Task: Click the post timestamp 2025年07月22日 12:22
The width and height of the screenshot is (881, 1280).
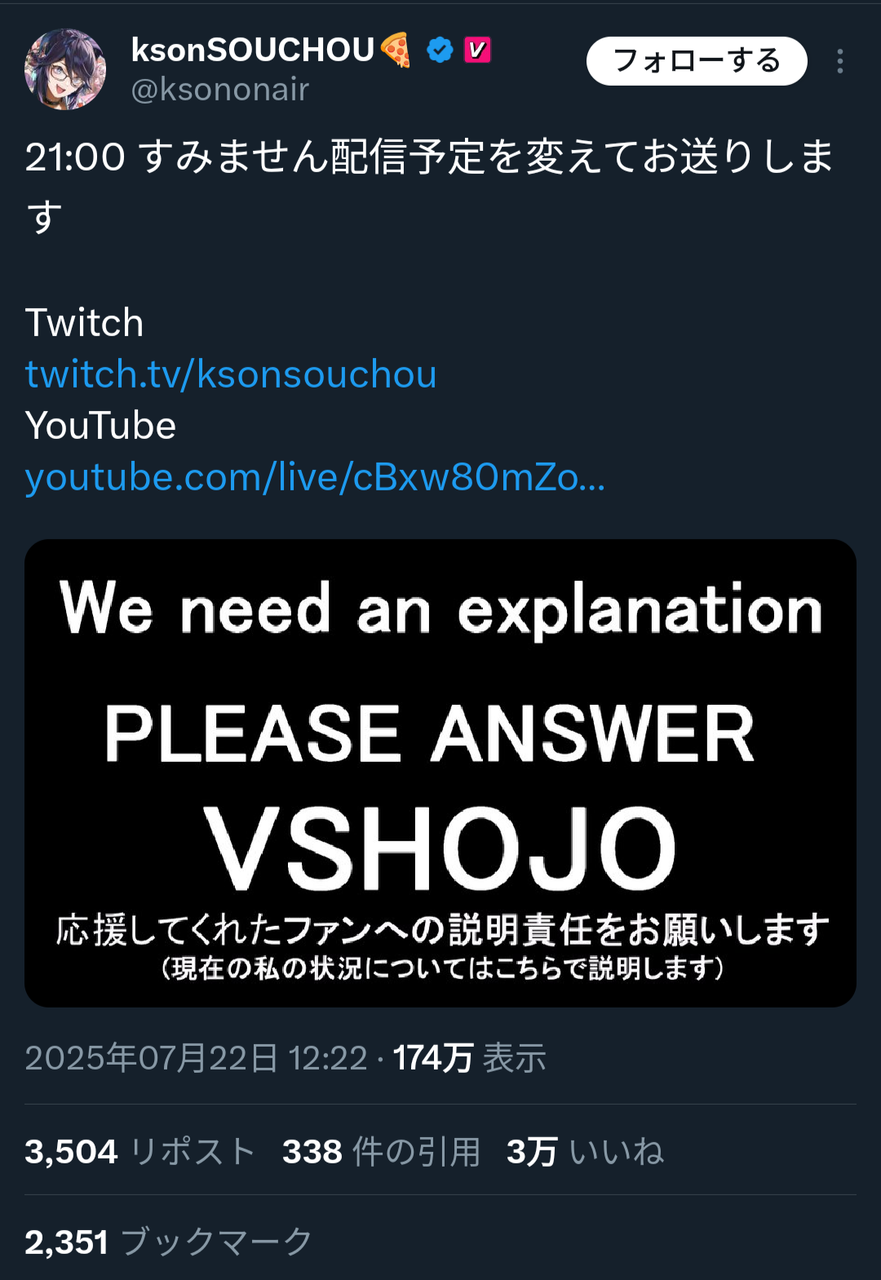Action: 196,1058
